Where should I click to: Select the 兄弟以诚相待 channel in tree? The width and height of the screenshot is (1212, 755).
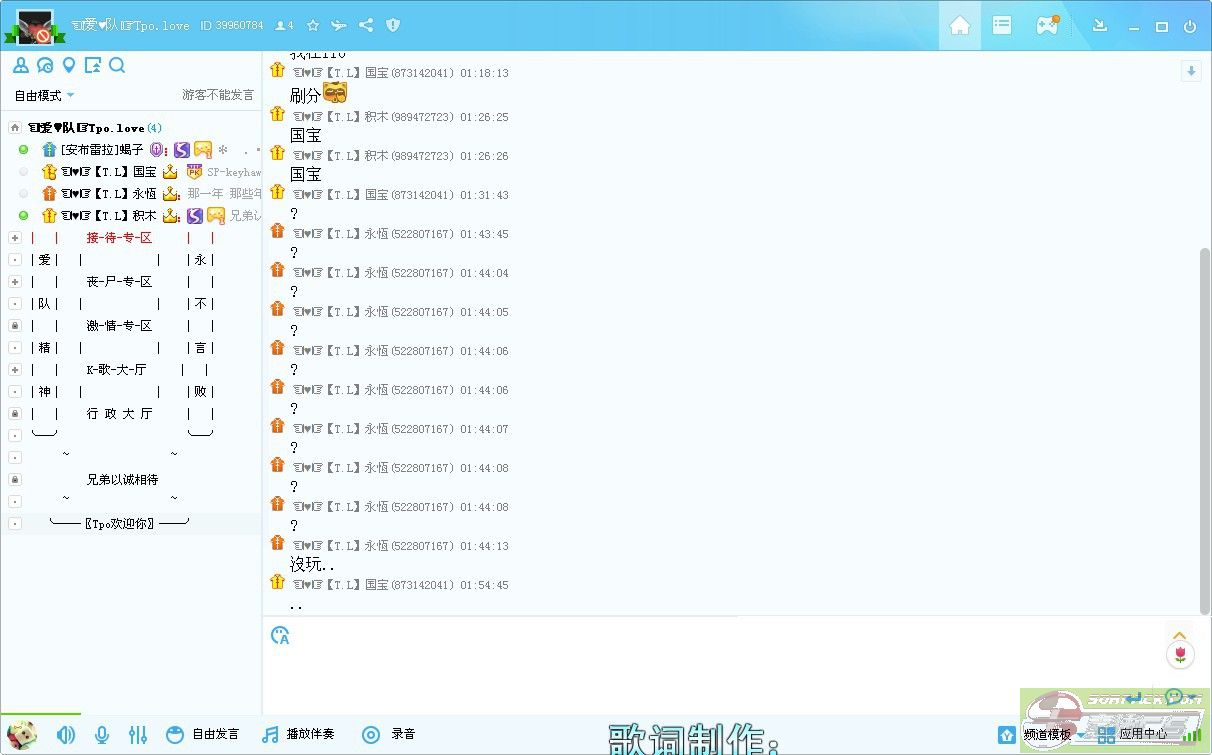(122, 480)
